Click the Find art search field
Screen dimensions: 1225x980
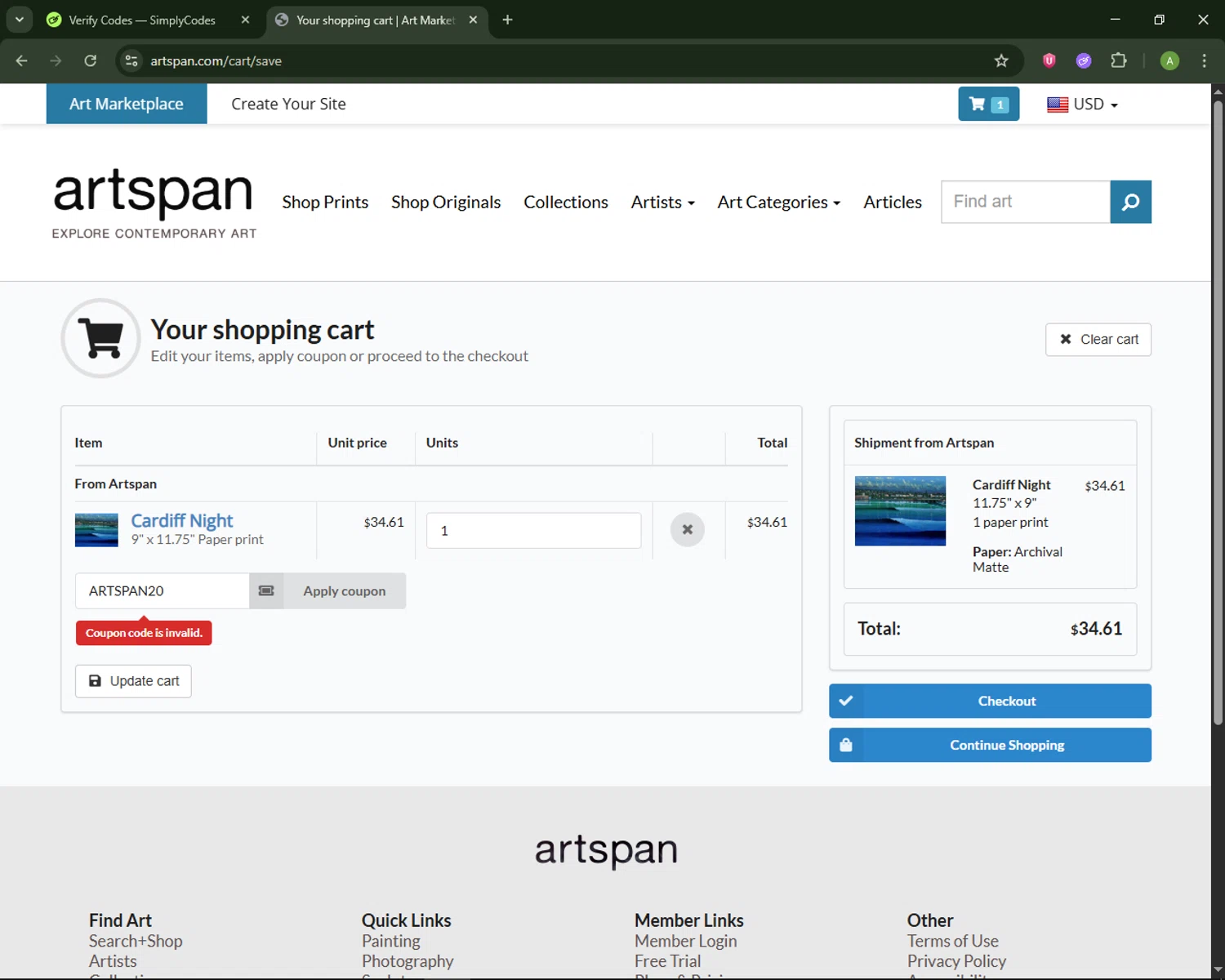(x=1026, y=202)
